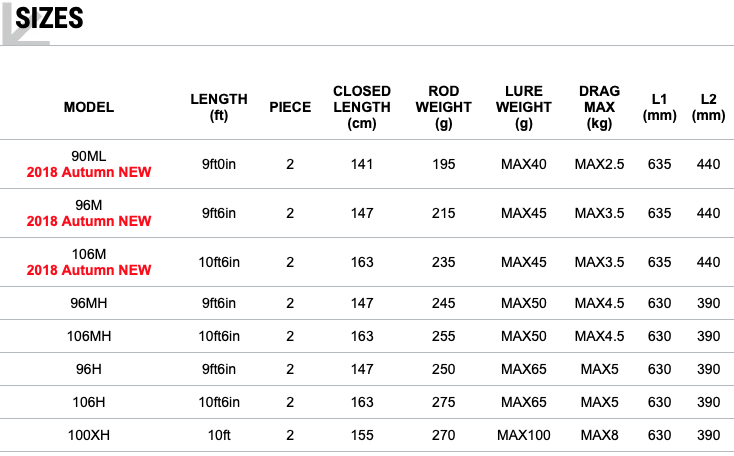Viewport: 734px width, 456px height.
Task: Click the LURE WEIGHT (g) header
Action: (x=524, y=107)
